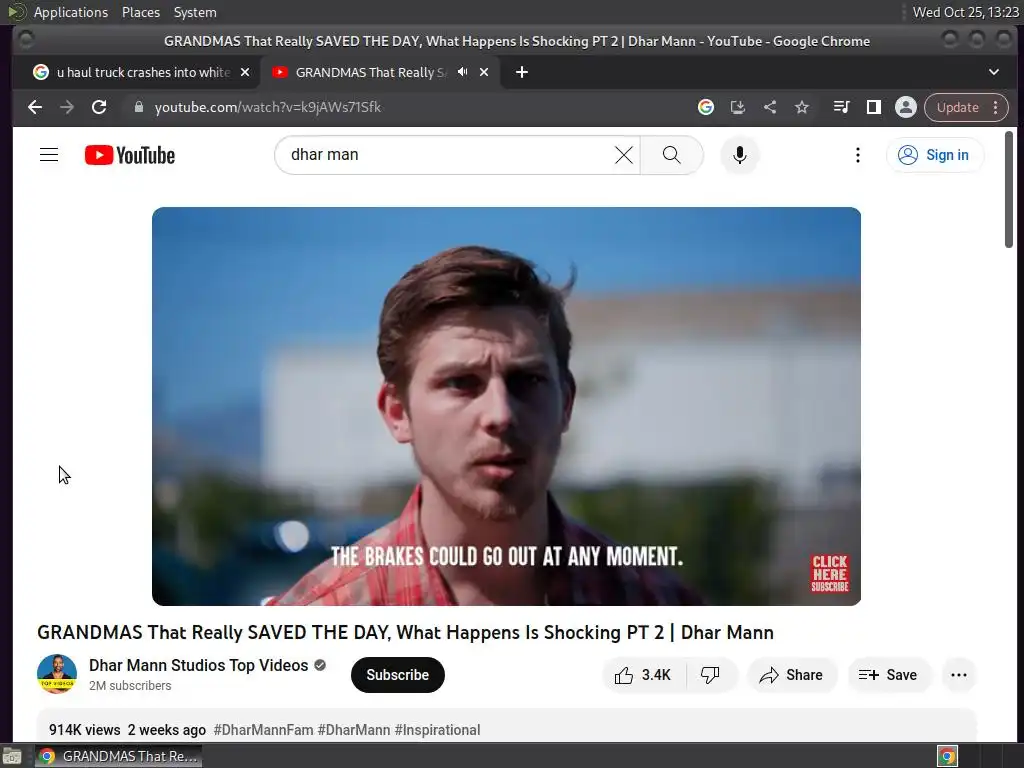Dislike the video with the thumbs down
1024x768 pixels.
tap(711, 675)
